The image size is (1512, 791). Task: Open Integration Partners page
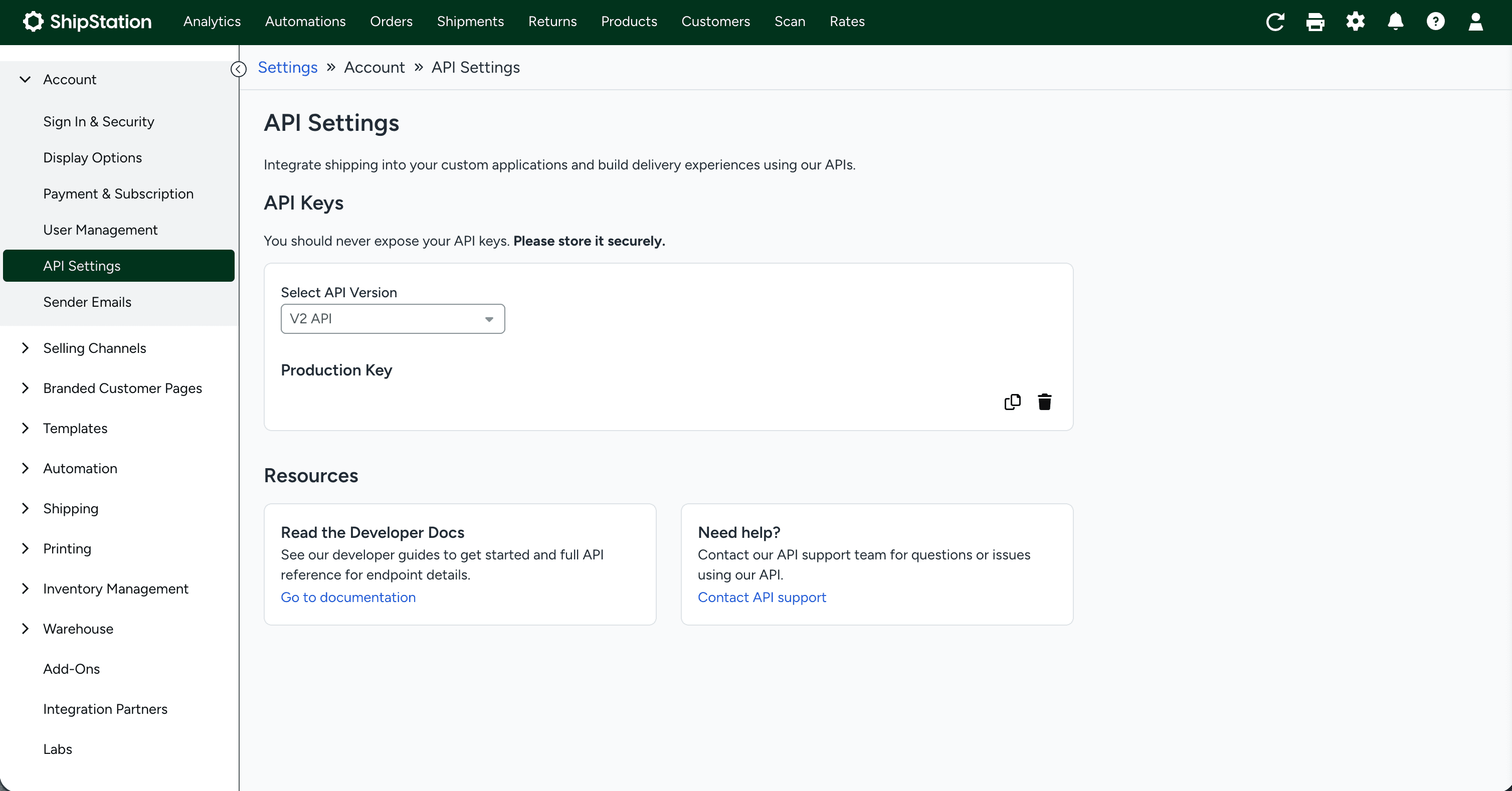coord(105,709)
